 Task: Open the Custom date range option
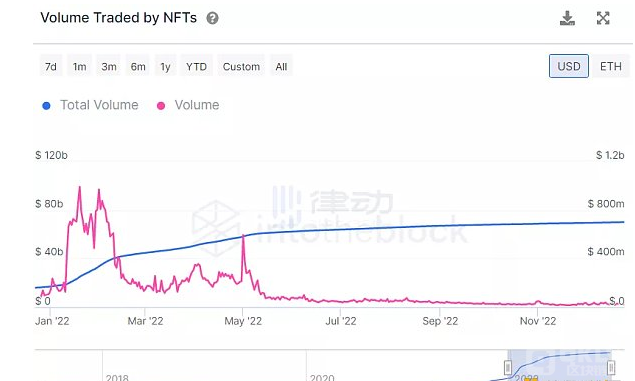tap(241, 66)
